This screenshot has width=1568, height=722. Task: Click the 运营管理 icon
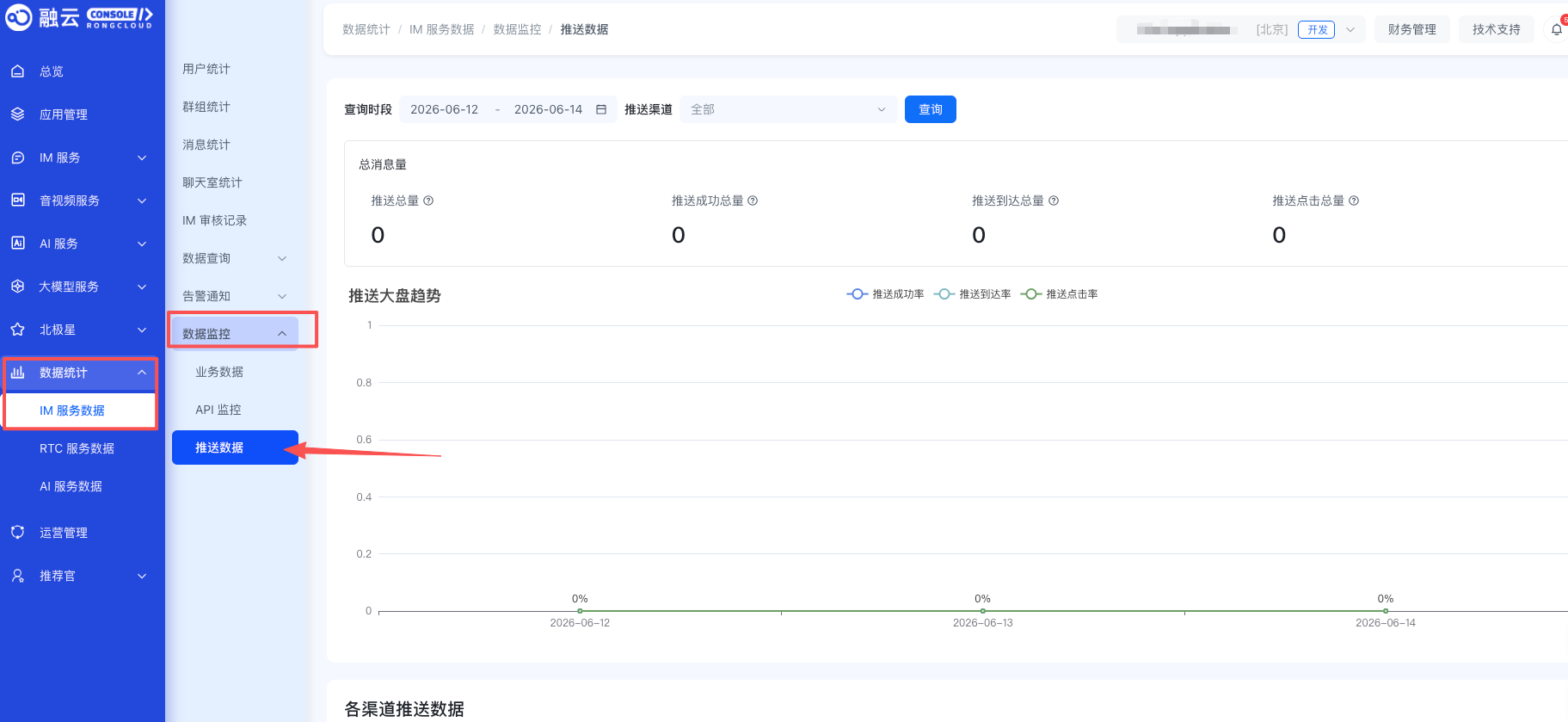[x=17, y=533]
